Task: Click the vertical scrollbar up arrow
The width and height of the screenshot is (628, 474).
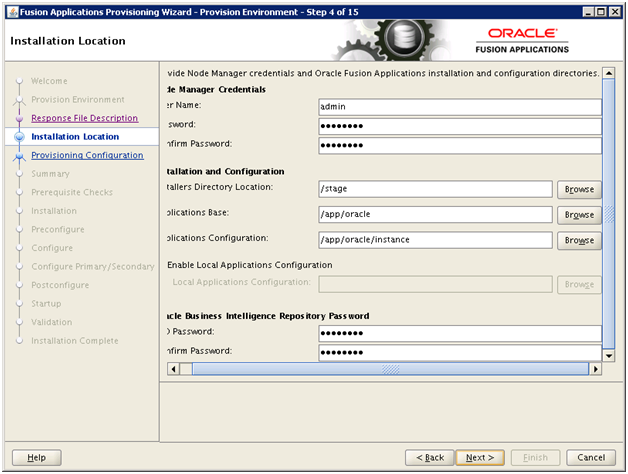Action: 608,73
